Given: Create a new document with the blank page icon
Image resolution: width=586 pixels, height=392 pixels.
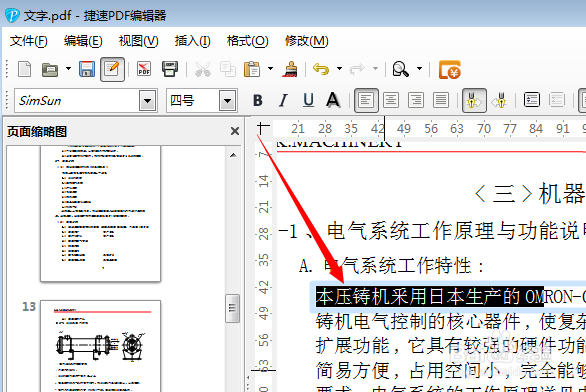Looking at the screenshot, I should pos(25,69).
